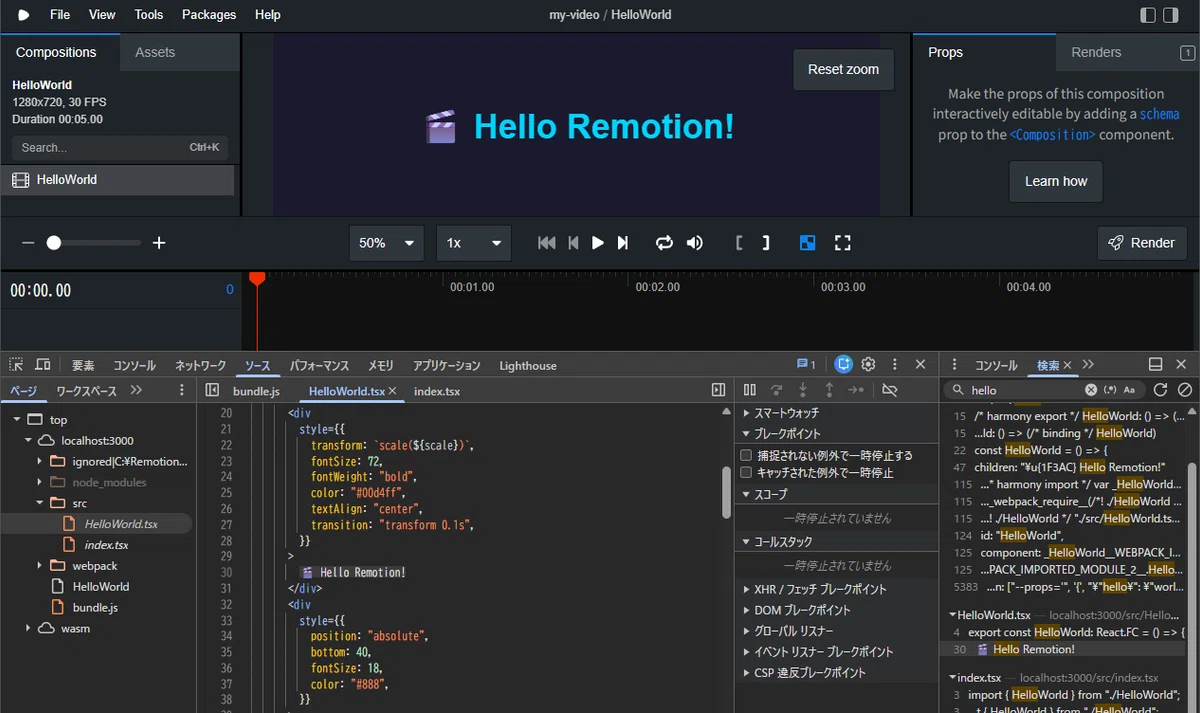Open the schema link

point(1160,114)
